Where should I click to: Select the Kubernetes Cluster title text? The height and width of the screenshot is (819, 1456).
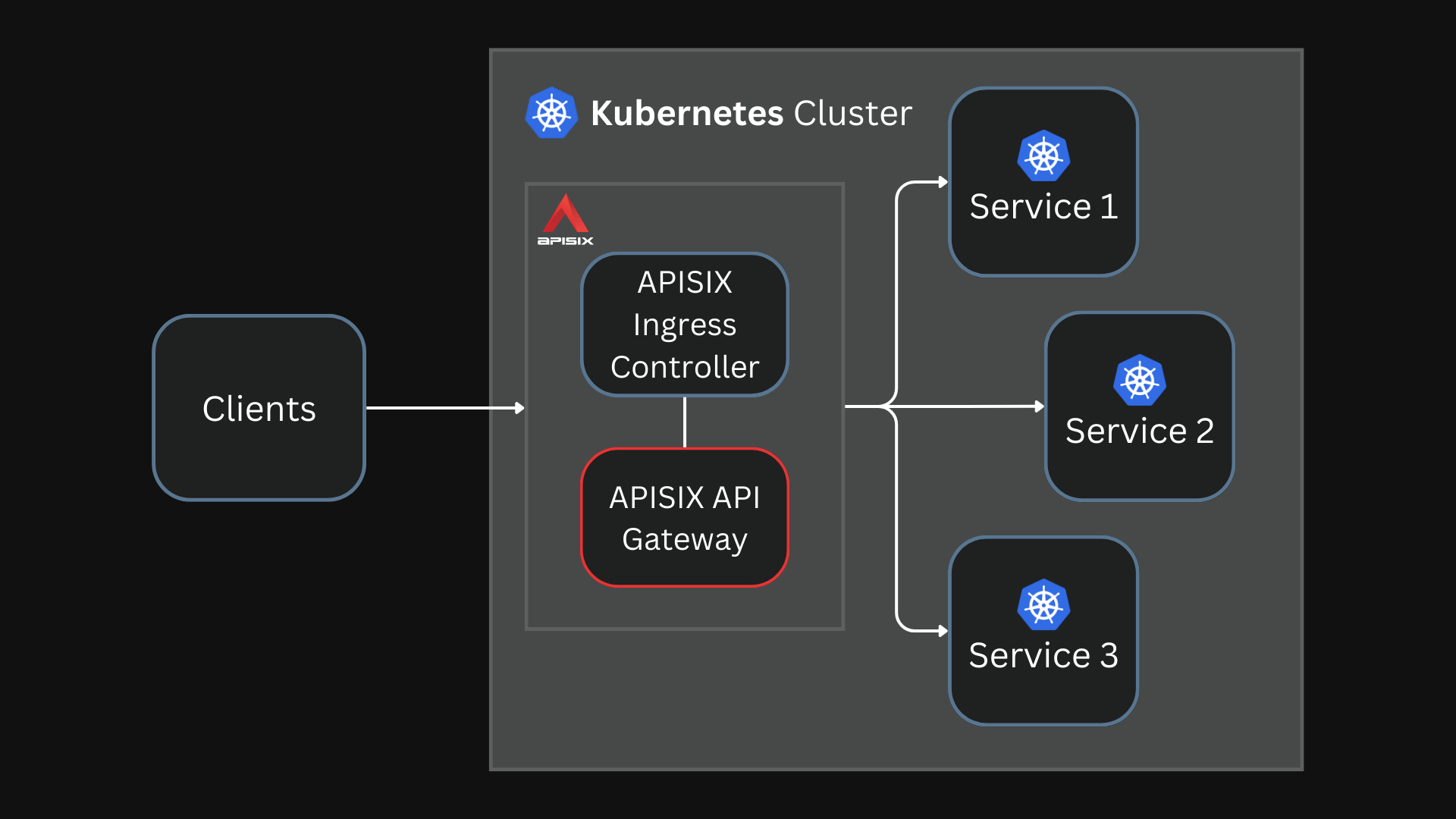749,113
